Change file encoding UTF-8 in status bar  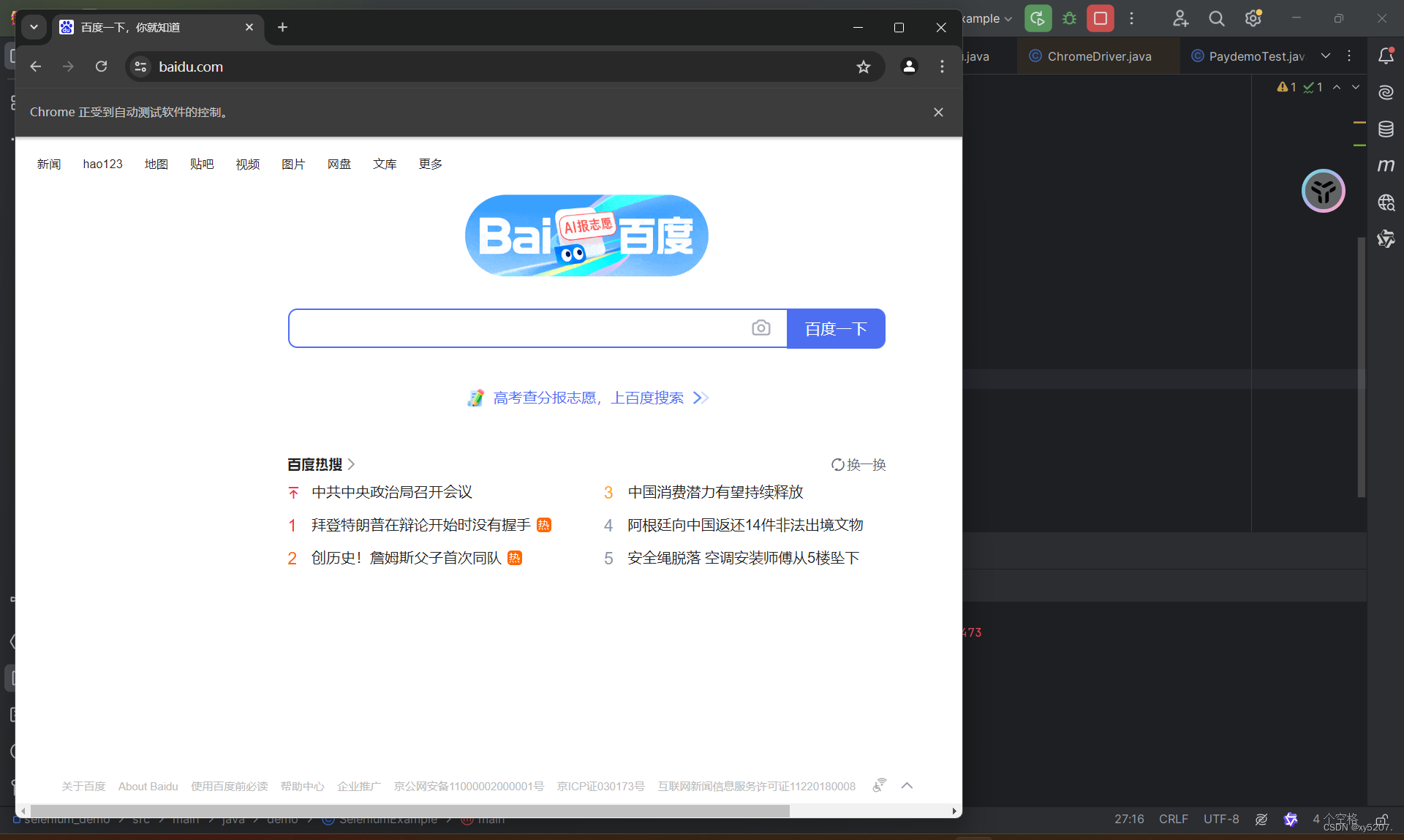pyautogui.click(x=1221, y=819)
